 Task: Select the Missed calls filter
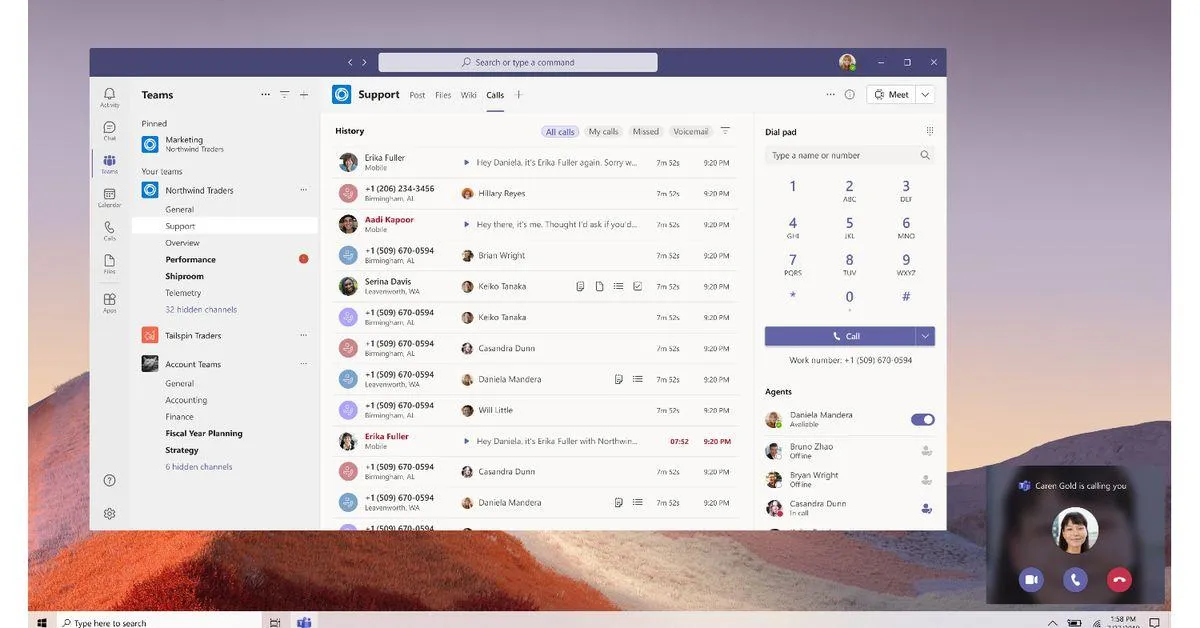(646, 132)
